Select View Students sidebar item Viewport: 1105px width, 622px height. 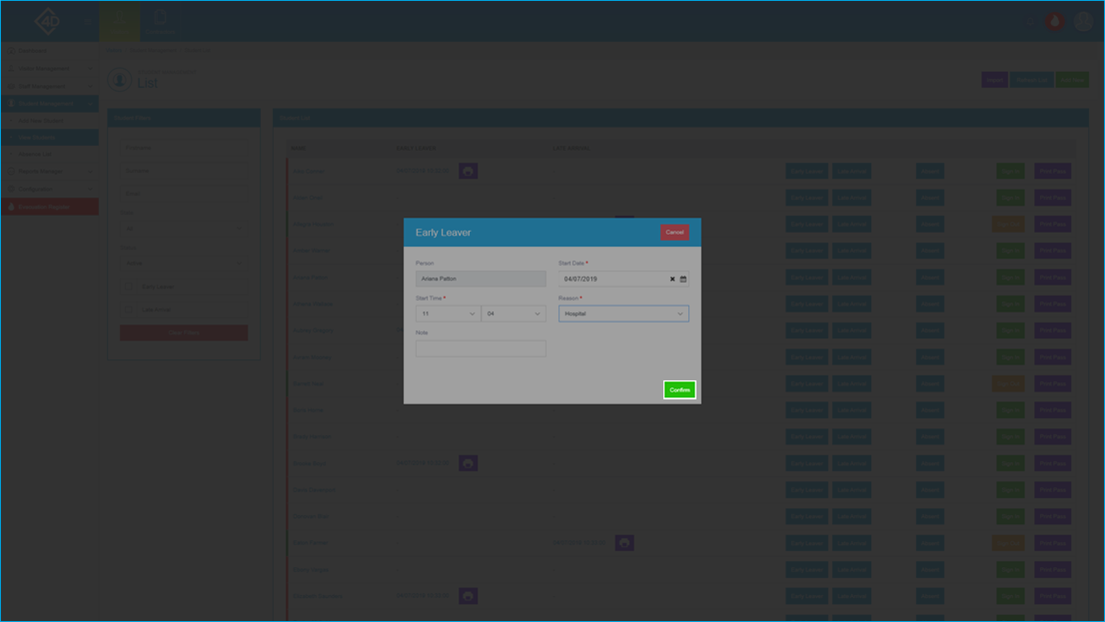click(49, 137)
